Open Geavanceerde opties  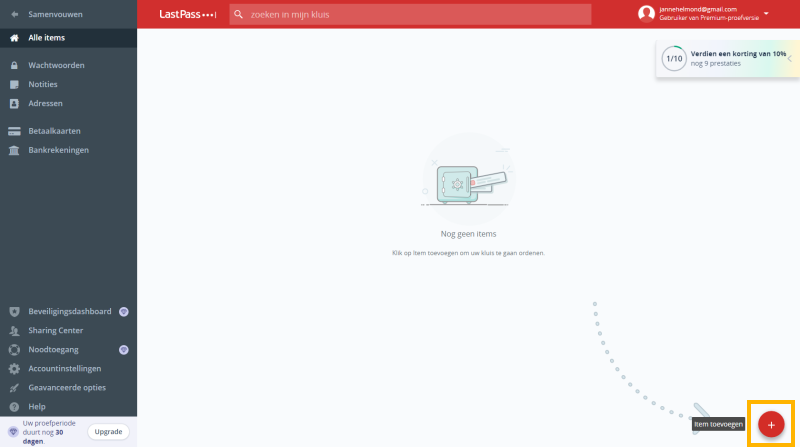68,388
